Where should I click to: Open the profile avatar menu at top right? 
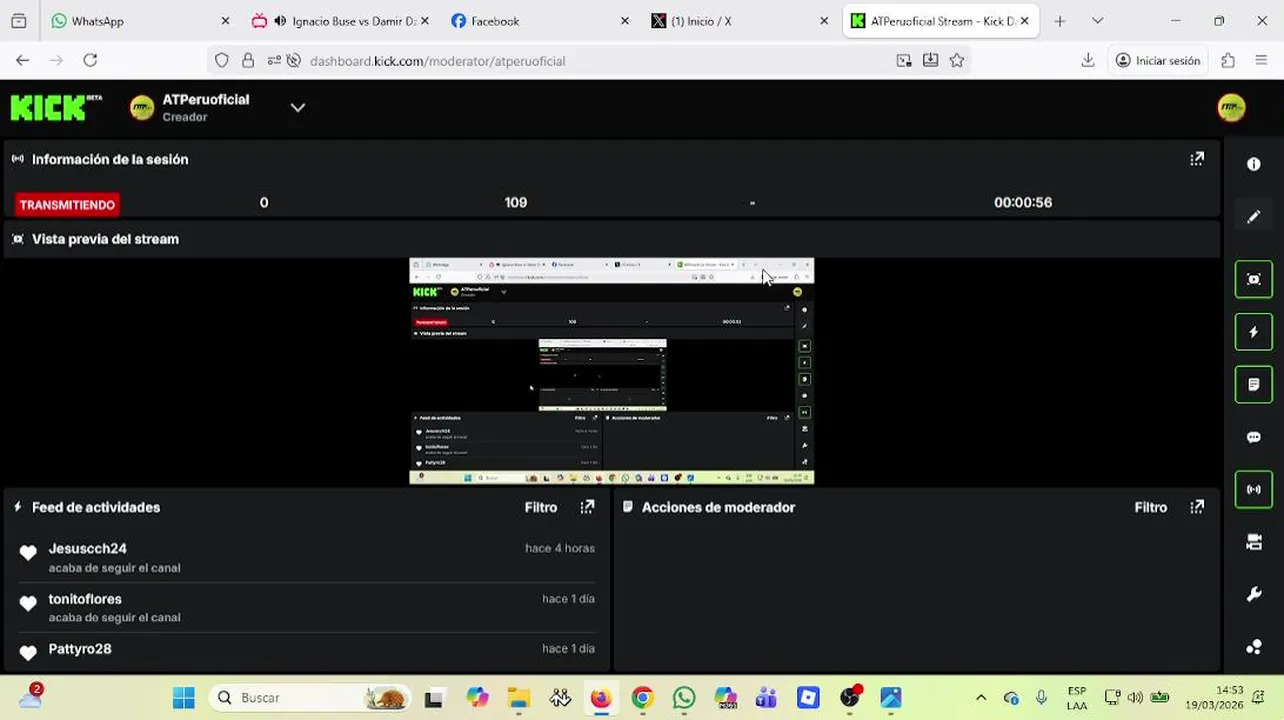click(1231, 108)
